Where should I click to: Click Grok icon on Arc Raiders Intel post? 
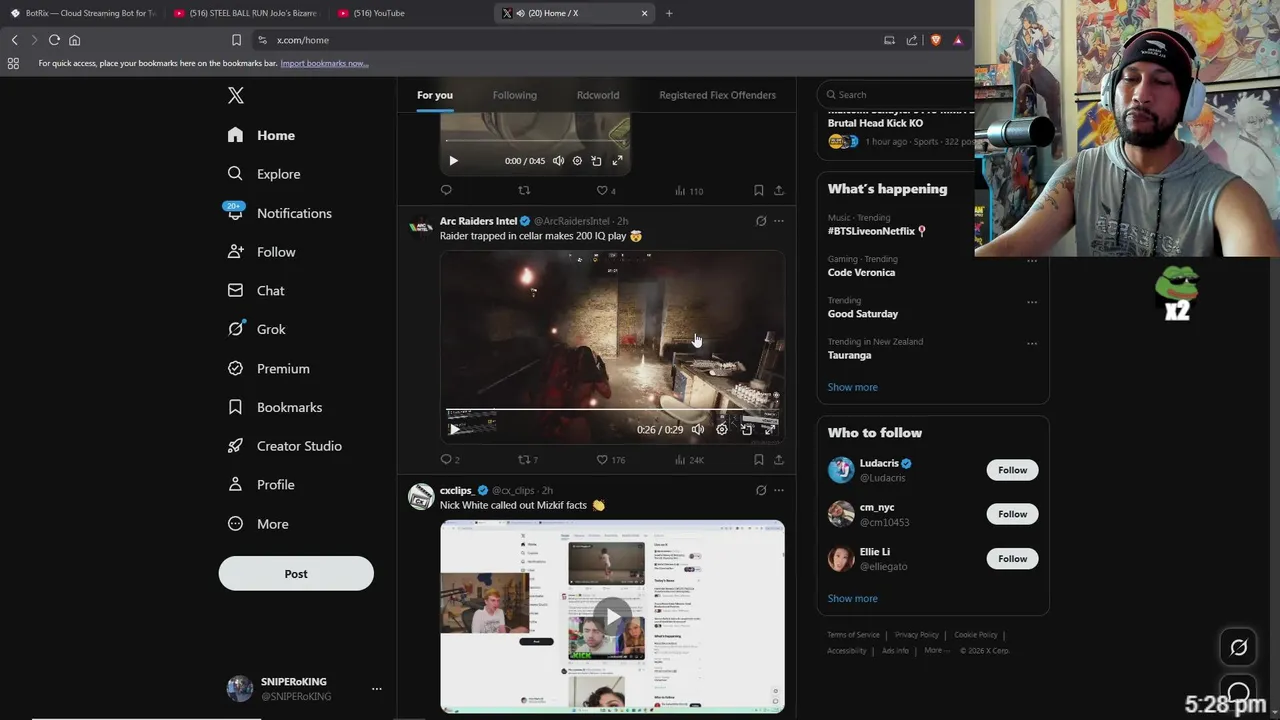pyautogui.click(x=761, y=221)
